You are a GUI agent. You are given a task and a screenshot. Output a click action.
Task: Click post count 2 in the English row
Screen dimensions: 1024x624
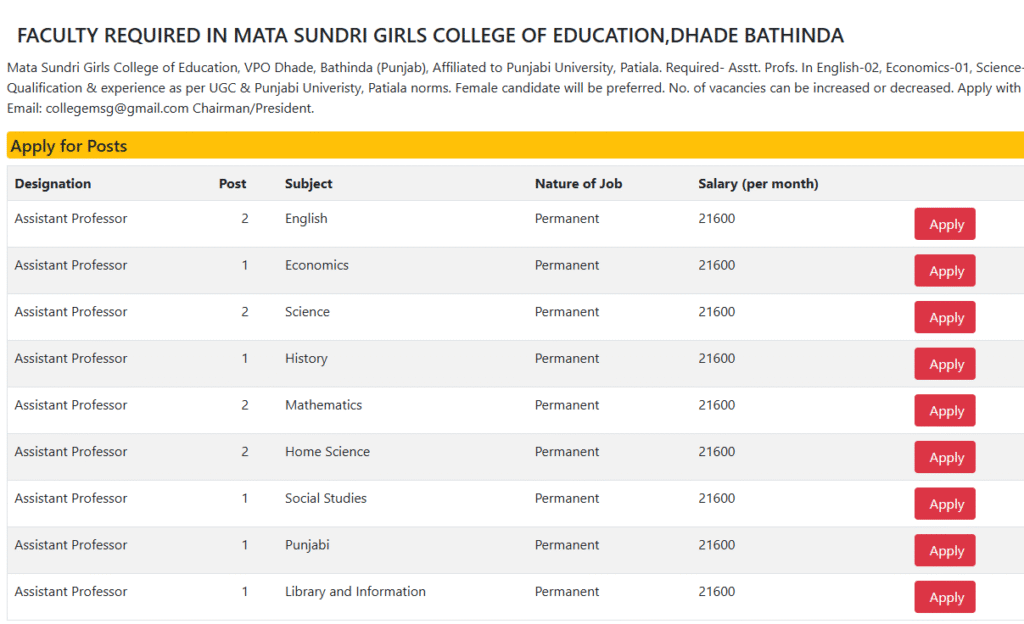click(x=245, y=219)
